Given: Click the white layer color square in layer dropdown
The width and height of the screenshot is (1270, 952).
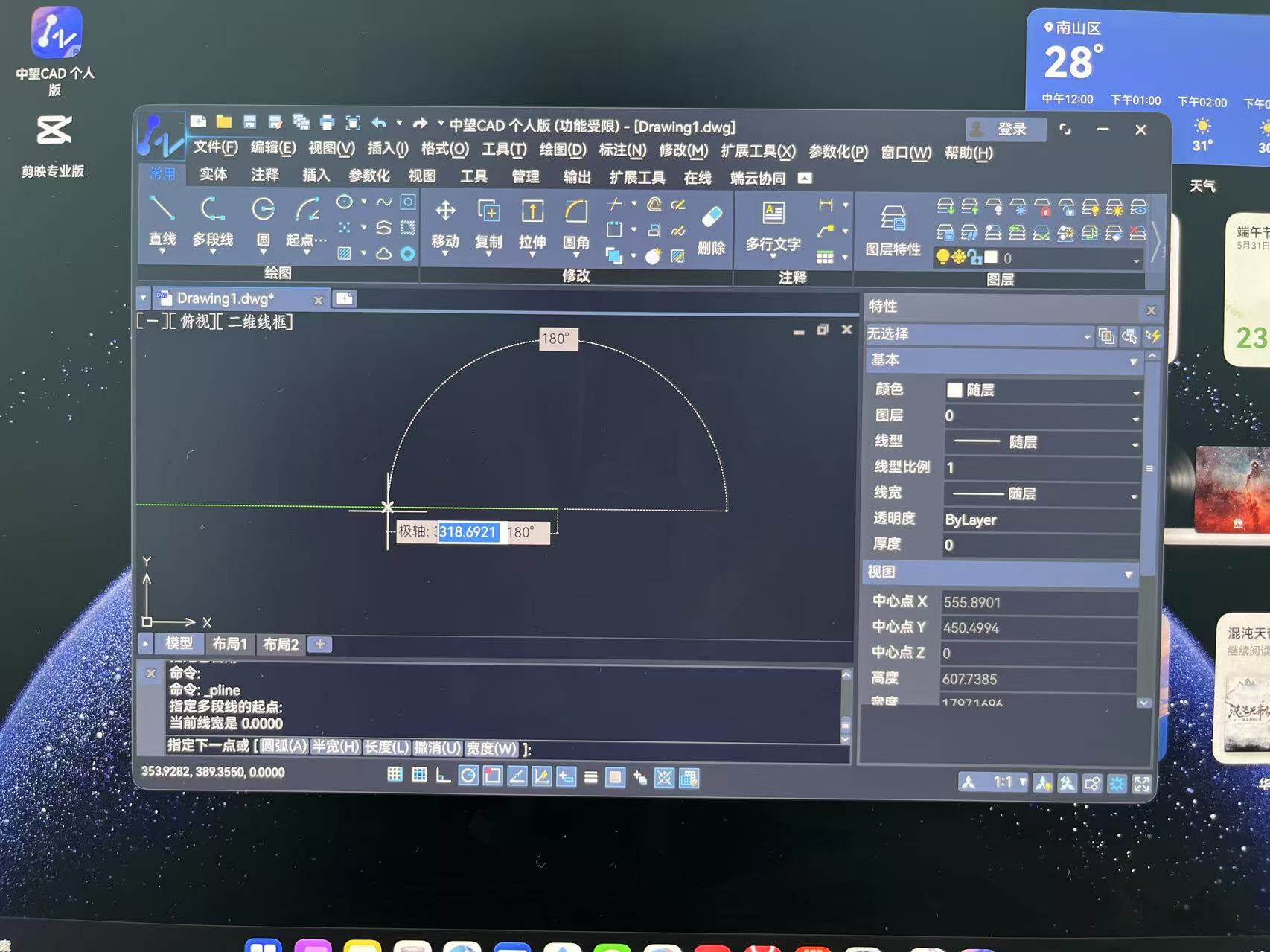Looking at the screenshot, I should pos(991,258).
